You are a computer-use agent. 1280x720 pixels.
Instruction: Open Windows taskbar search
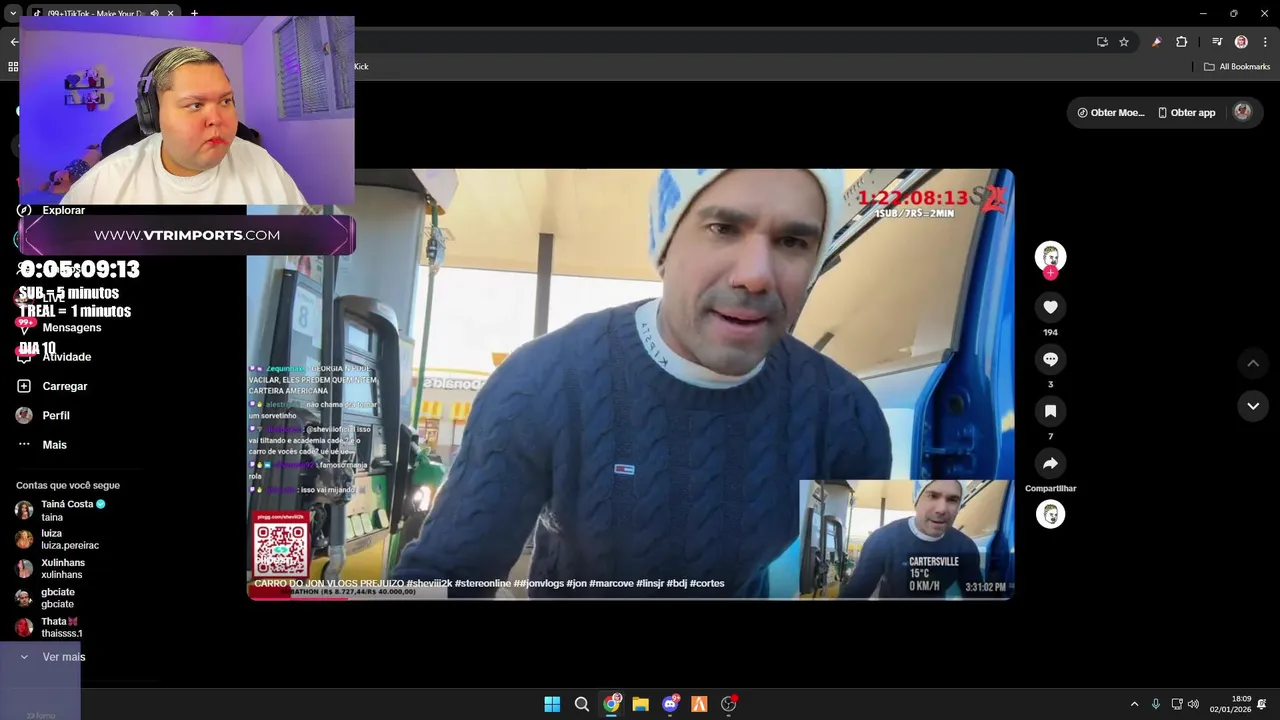click(x=581, y=704)
